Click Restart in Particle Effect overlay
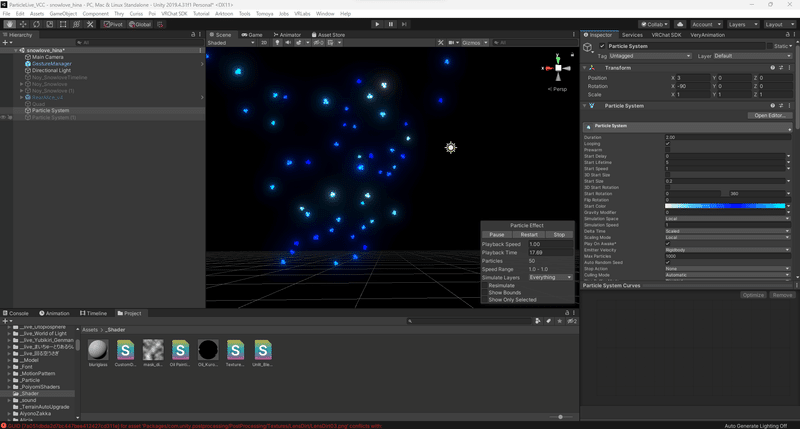 pos(529,235)
